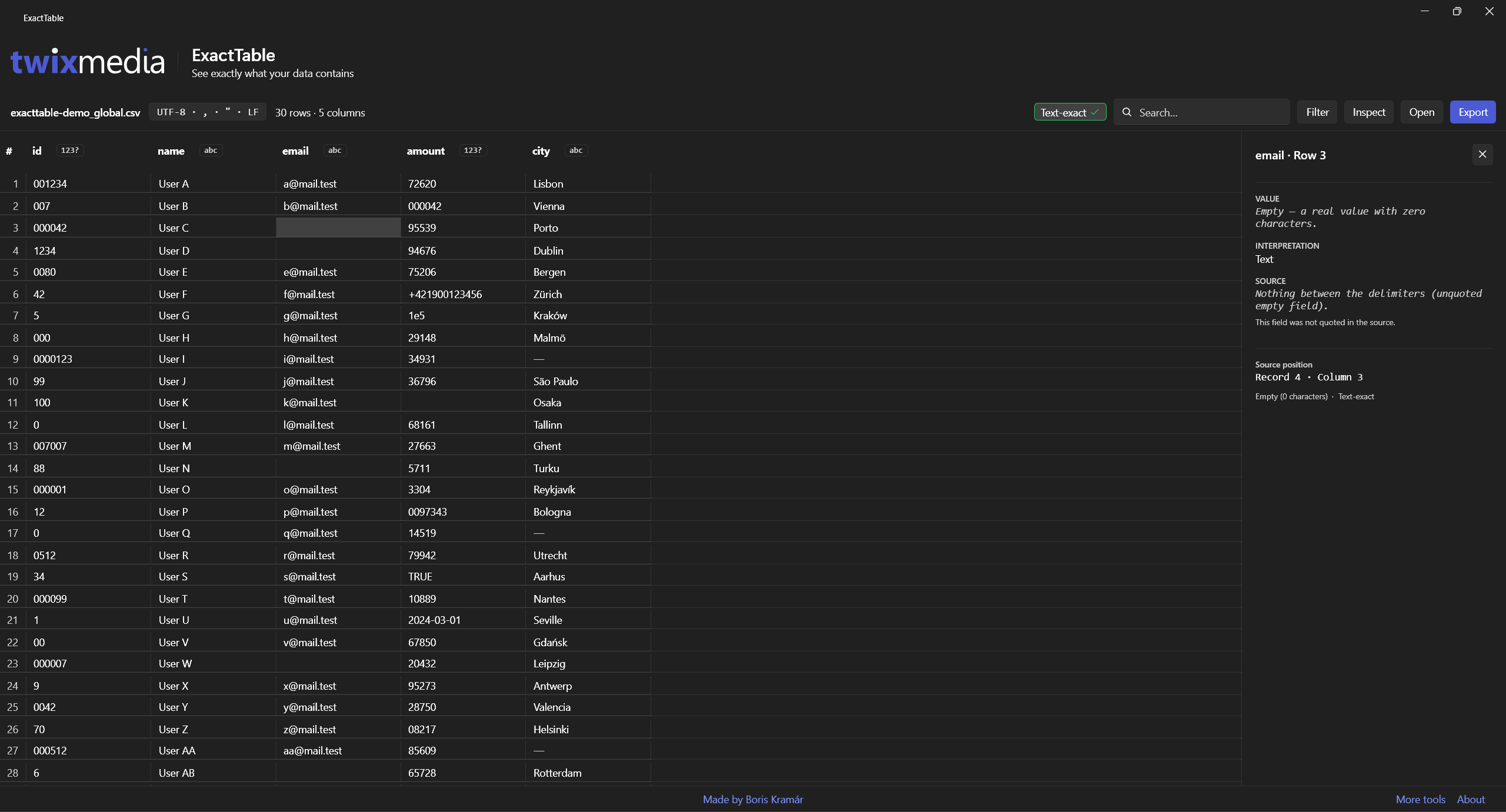The width and height of the screenshot is (1506, 812).
Task: Select the id cell 007007
Action: (x=88, y=446)
